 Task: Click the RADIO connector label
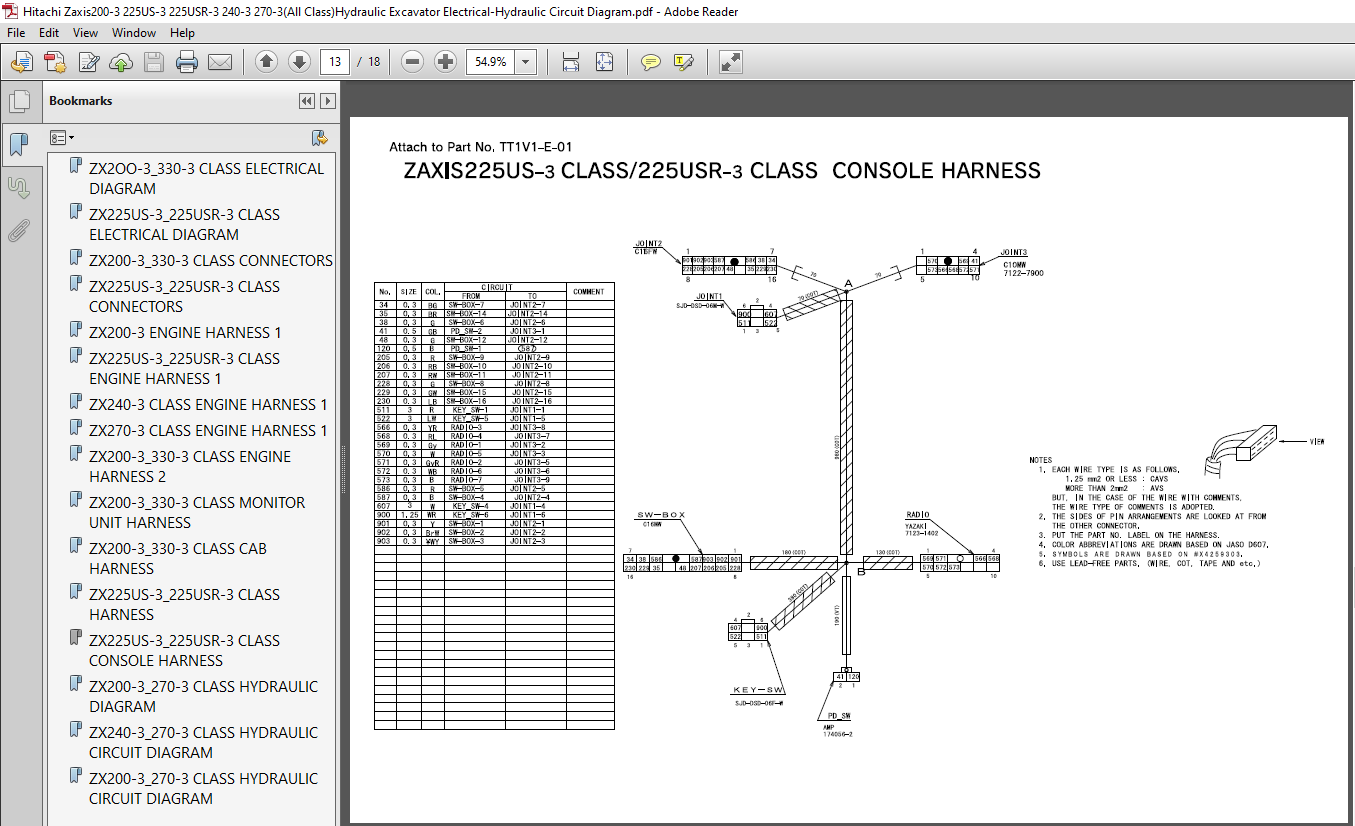click(x=917, y=514)
